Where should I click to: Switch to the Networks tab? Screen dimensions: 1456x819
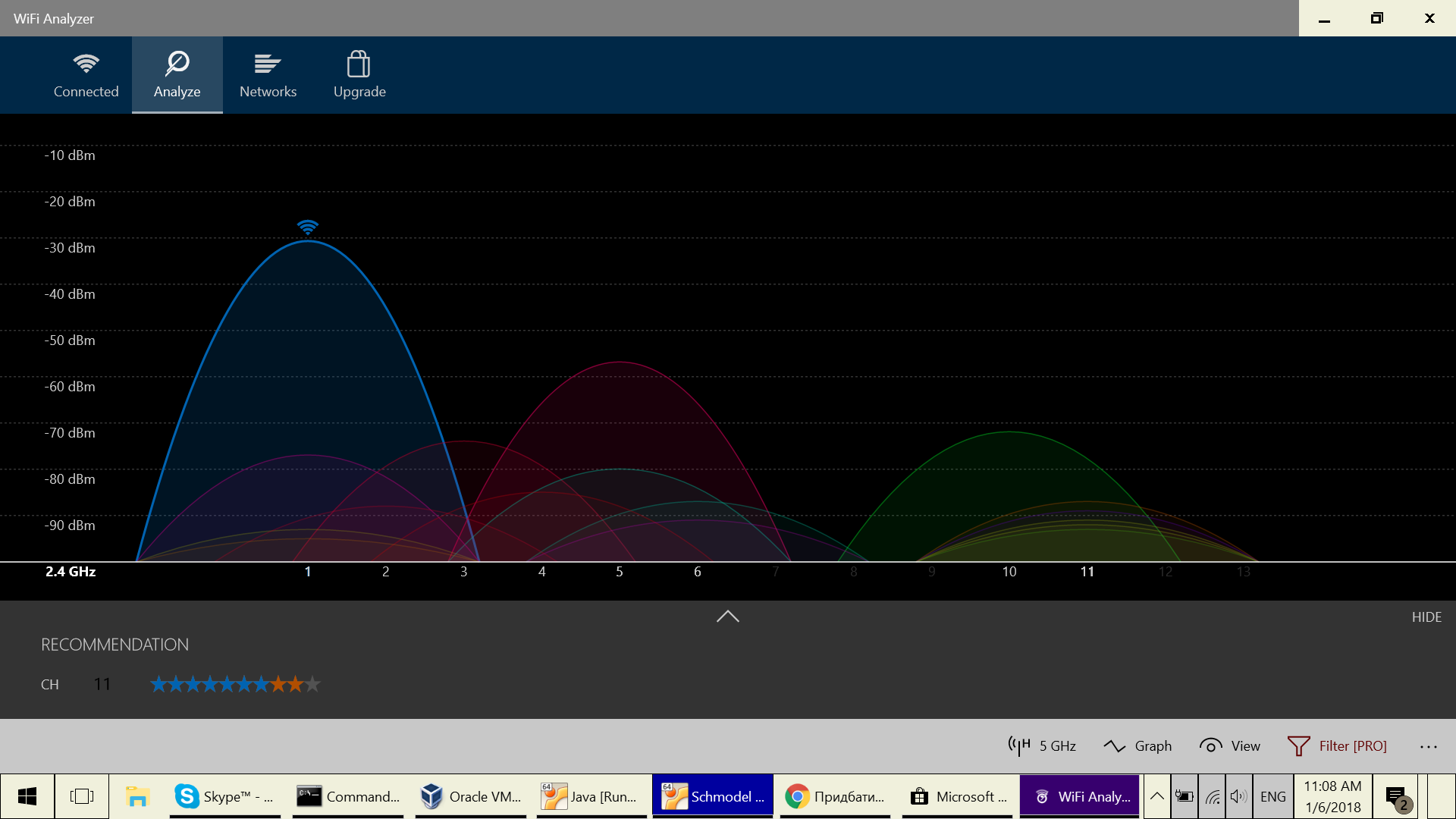268,75
